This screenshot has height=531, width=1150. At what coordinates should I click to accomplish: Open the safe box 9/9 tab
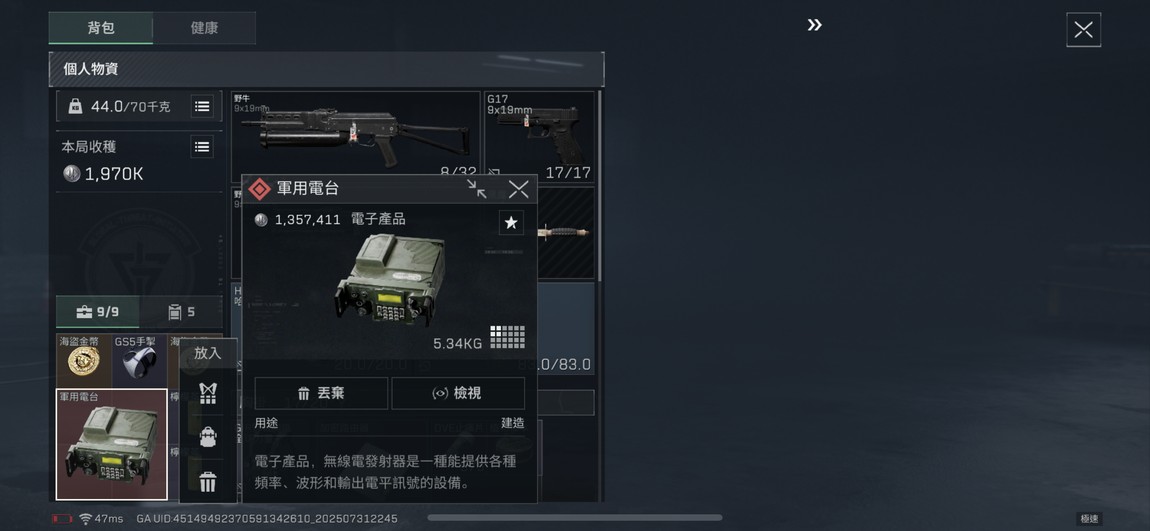tap(98, 312)
